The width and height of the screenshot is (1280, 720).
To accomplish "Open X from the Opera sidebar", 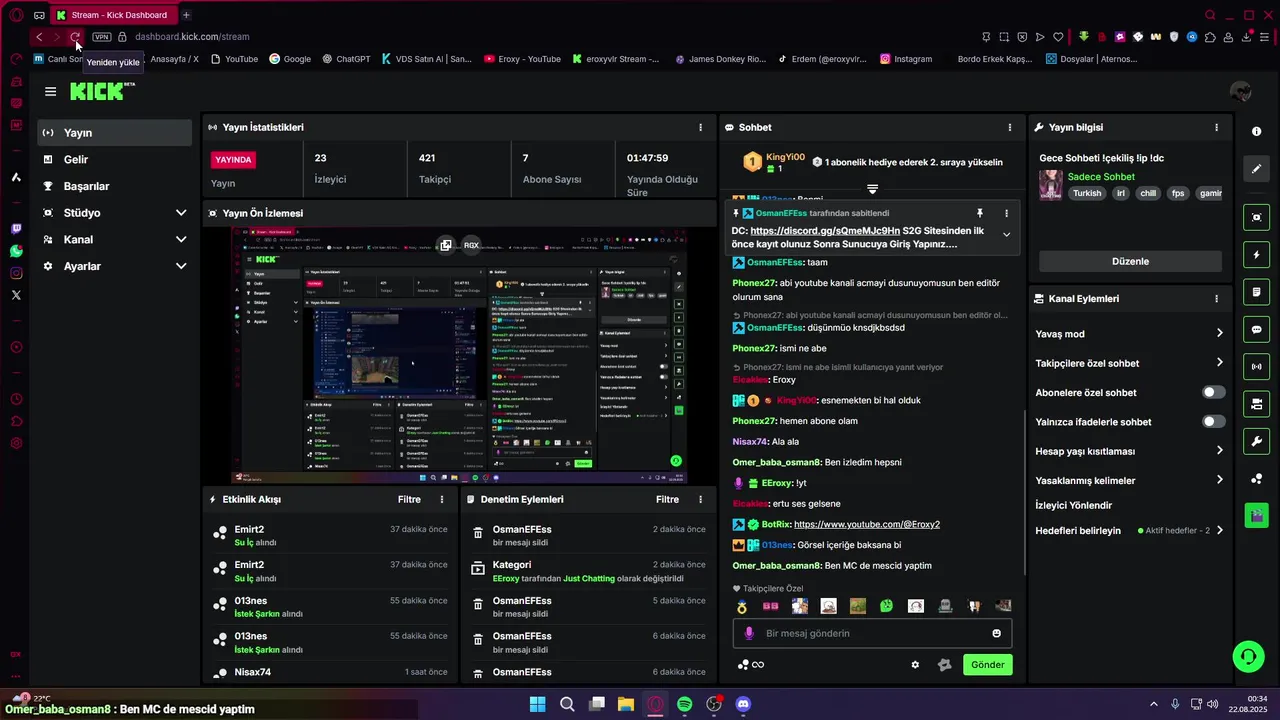I will [16, 295].
